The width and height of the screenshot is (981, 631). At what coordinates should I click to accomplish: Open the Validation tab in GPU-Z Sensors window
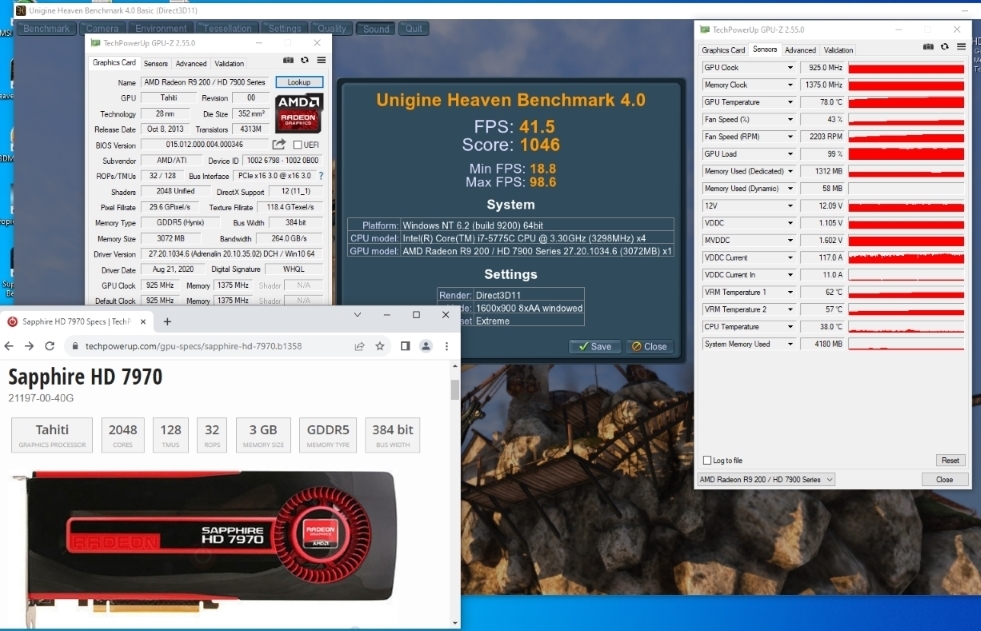838,50
